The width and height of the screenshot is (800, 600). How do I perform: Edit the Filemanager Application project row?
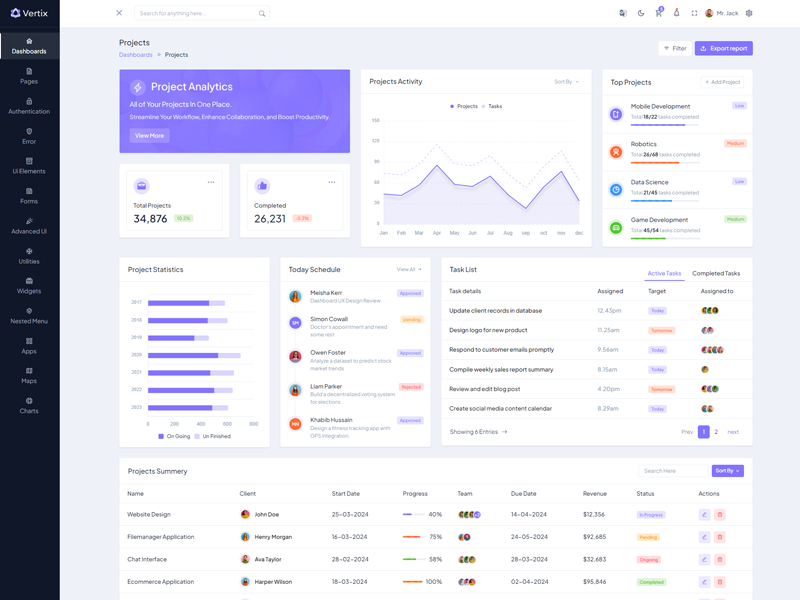pyautogui.click(x=704, y=537)
